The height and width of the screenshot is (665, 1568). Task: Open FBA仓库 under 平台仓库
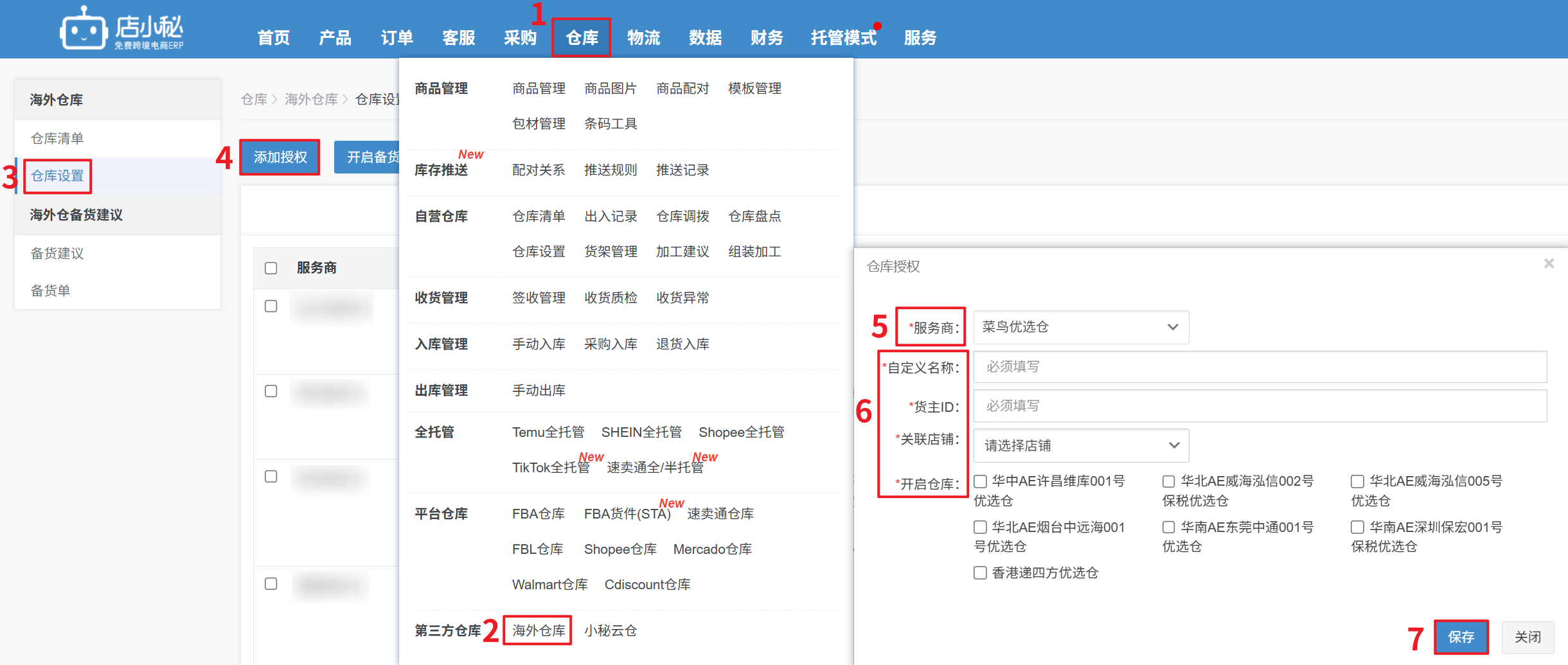(538, 513)
